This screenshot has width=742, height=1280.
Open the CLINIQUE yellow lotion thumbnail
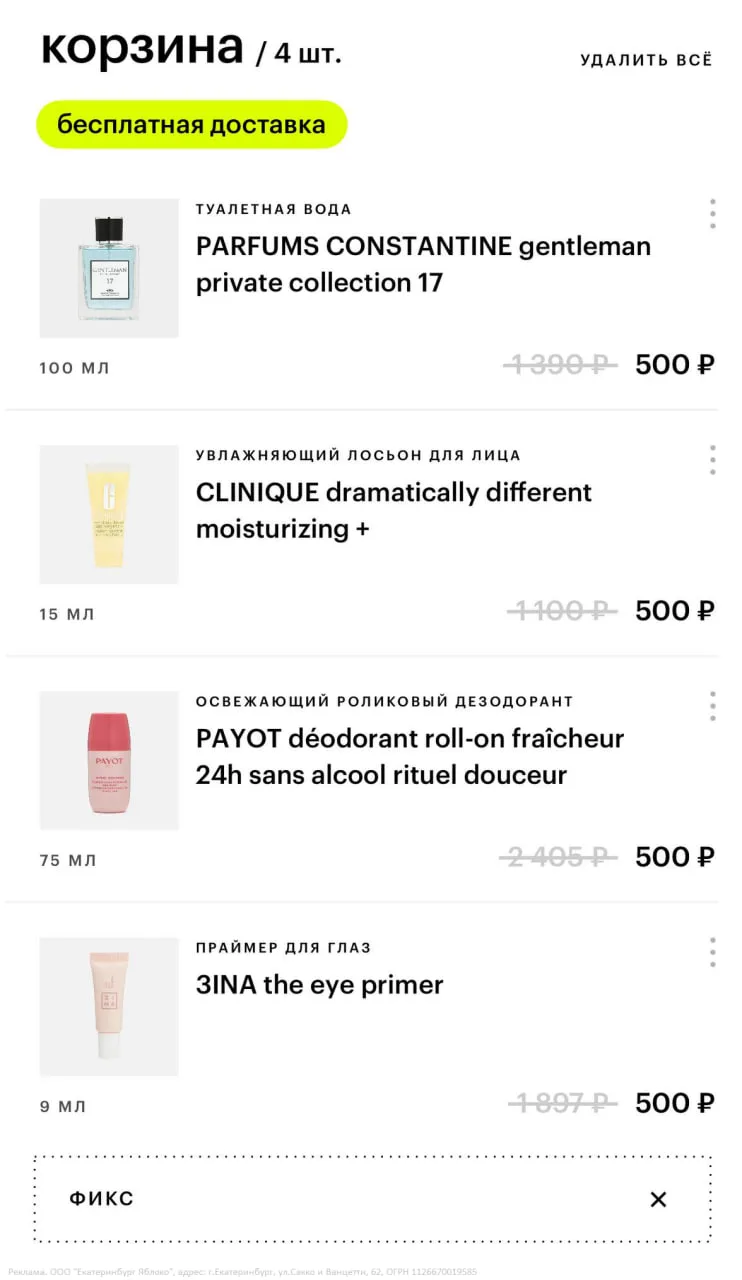(109, 514)
